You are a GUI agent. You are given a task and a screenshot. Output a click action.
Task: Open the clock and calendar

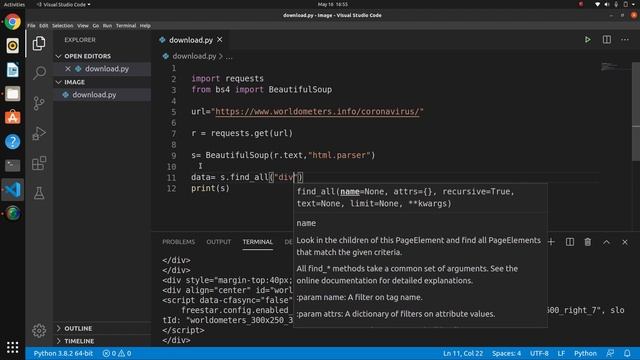point(333,4)
